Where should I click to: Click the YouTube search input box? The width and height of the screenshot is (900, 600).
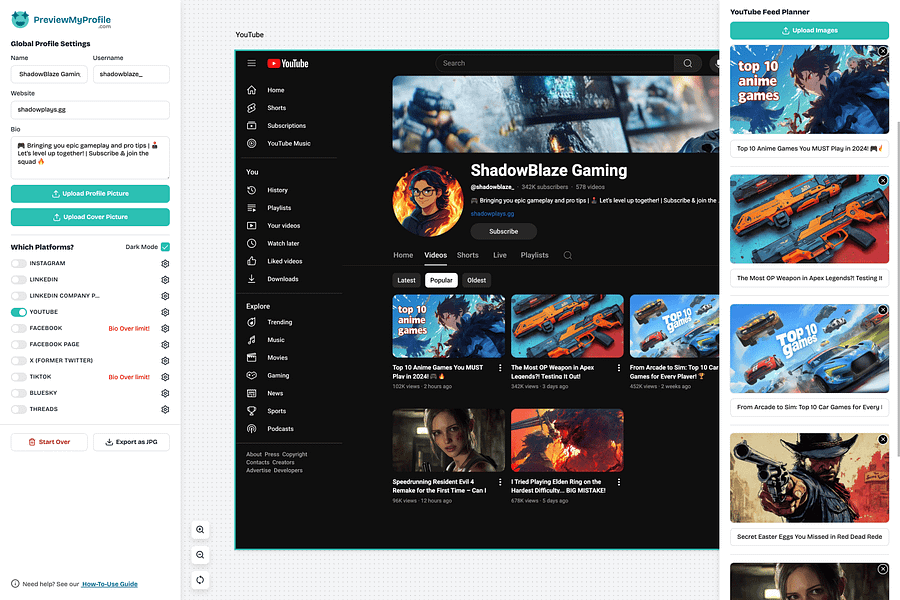(555, 63)
